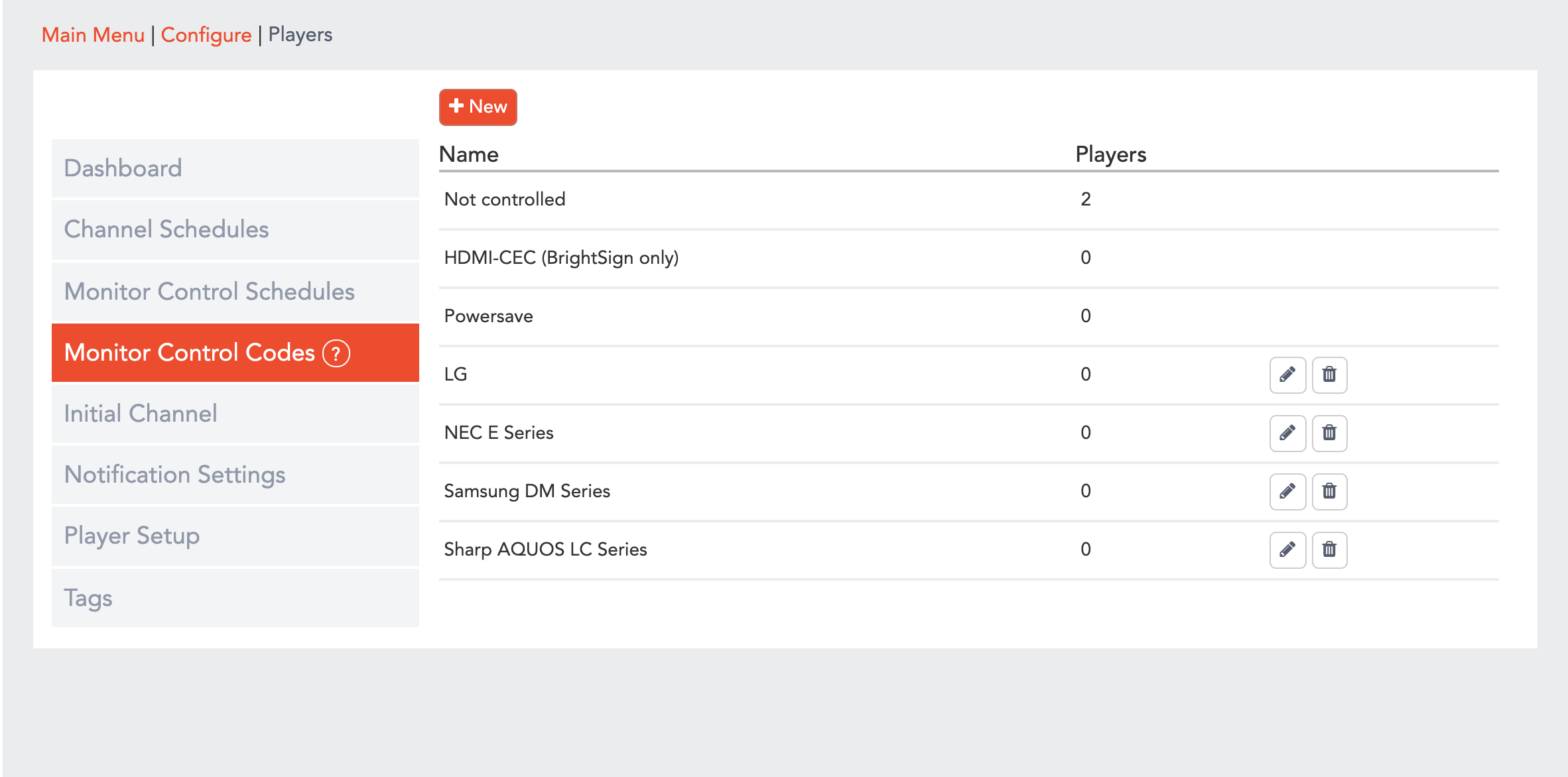
Task: Click 'Sharp AQUOS LC Series' name
Action: (x=545, y=550)
